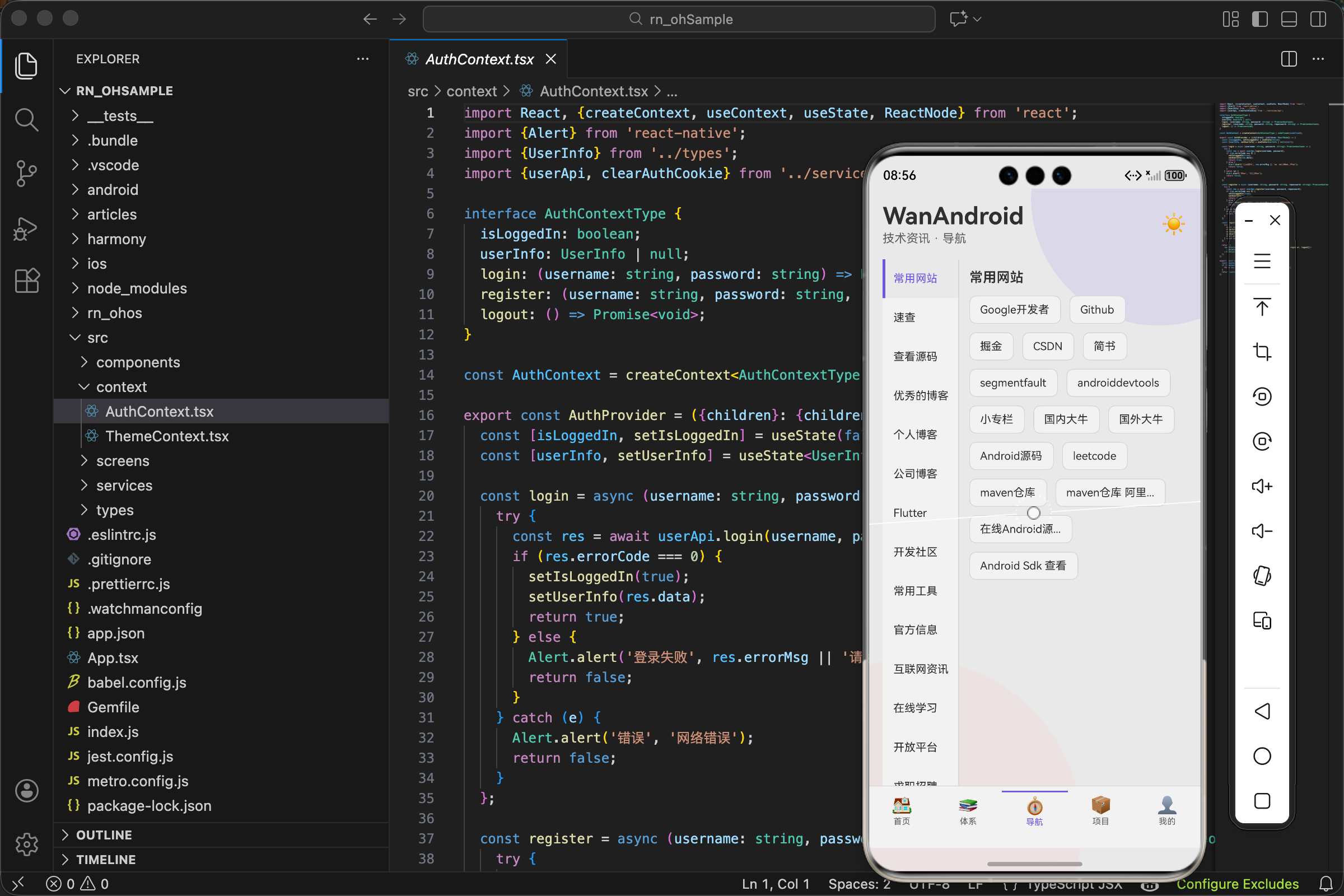Image resolution: width=1344 pixels, height=896 pixels.
Task: Click the rn_ohSample command center search box
Action: (679, 20)
